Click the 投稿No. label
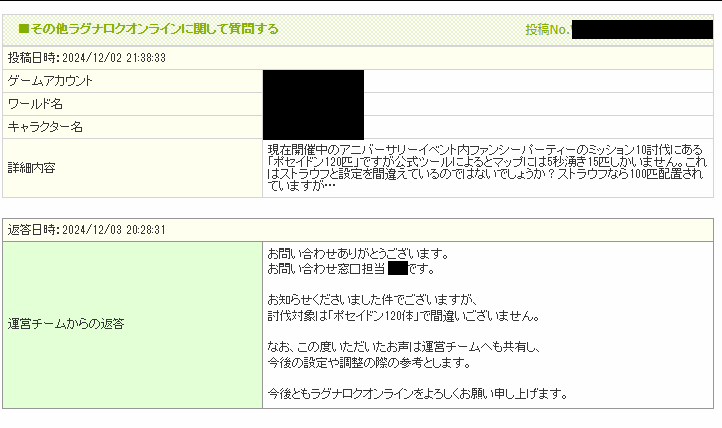The width and height of the screenshot is (722, 428). pyautogui.click(x=547, y=30)
